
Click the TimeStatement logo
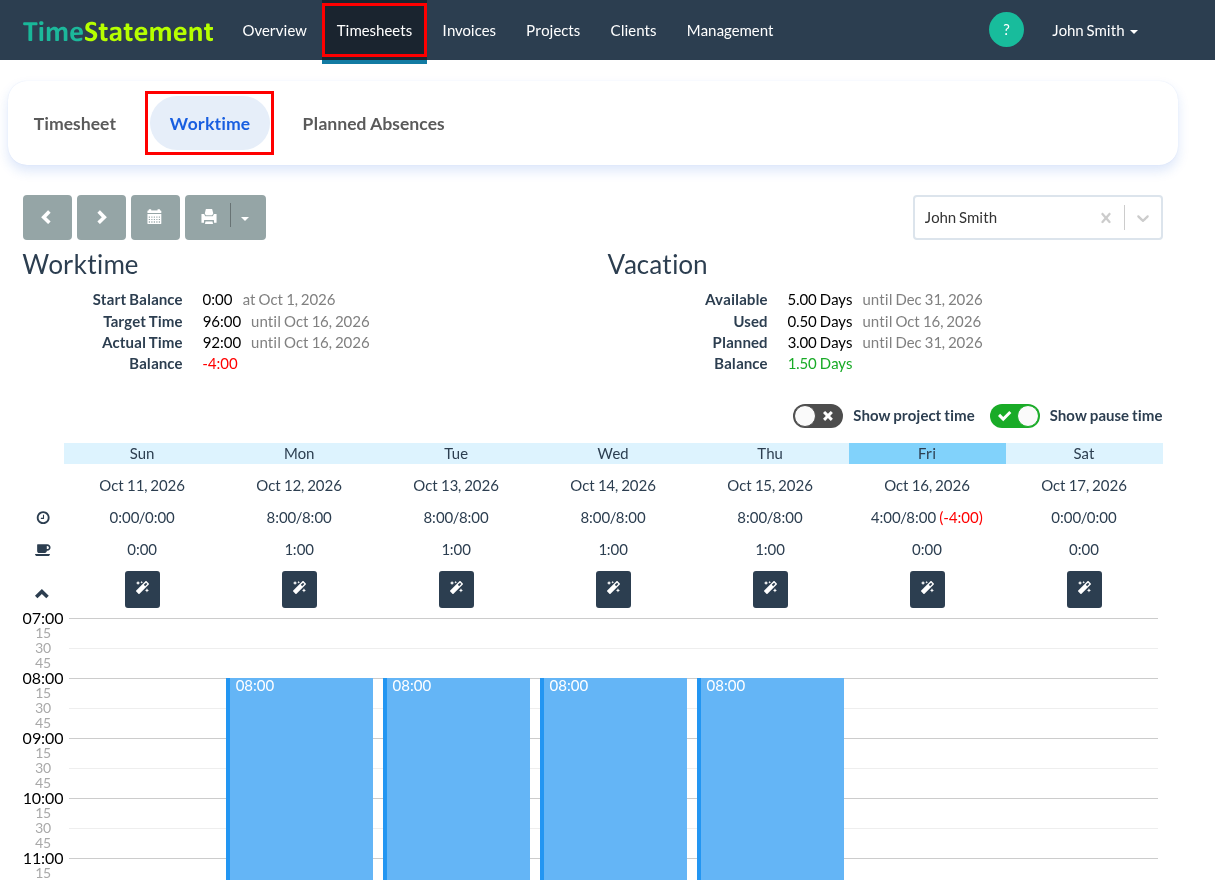118,31
